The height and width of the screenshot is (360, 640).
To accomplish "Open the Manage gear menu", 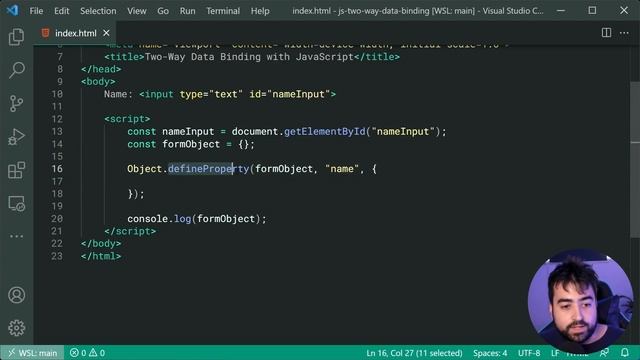I will (16, 328).
